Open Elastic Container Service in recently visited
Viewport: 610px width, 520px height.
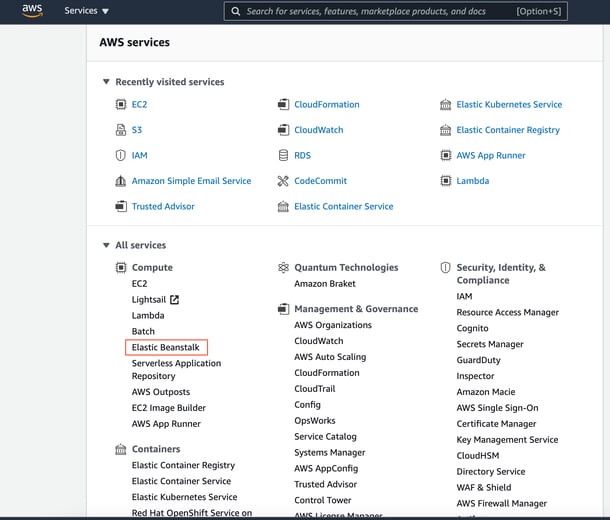click(344, 206)
